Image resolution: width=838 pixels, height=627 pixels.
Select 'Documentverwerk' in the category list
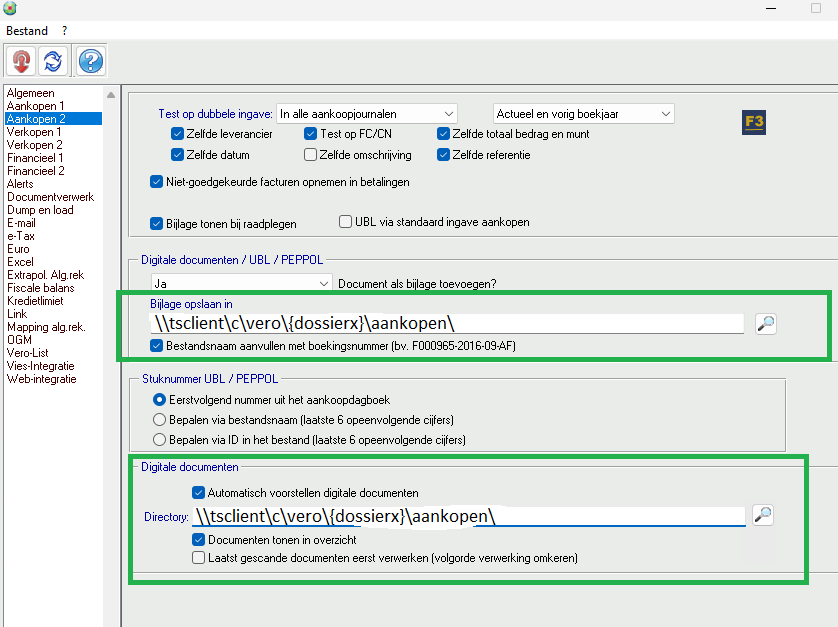tap(50, 197)
